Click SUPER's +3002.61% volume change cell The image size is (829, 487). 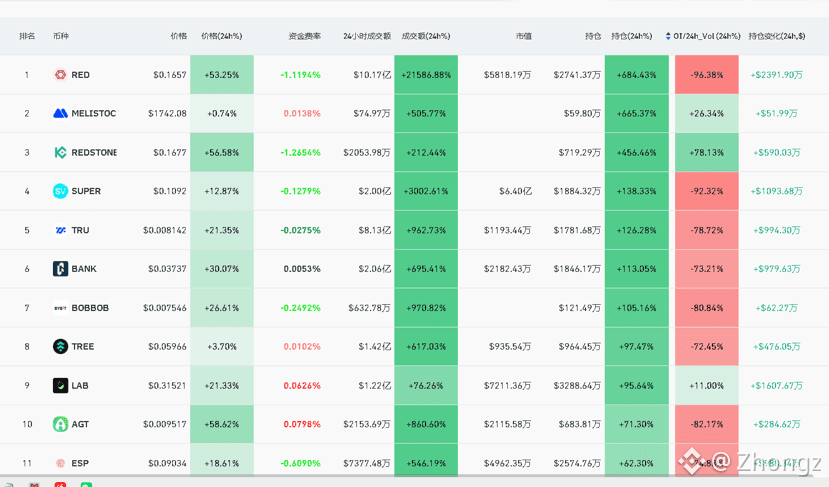coord(426,191)
